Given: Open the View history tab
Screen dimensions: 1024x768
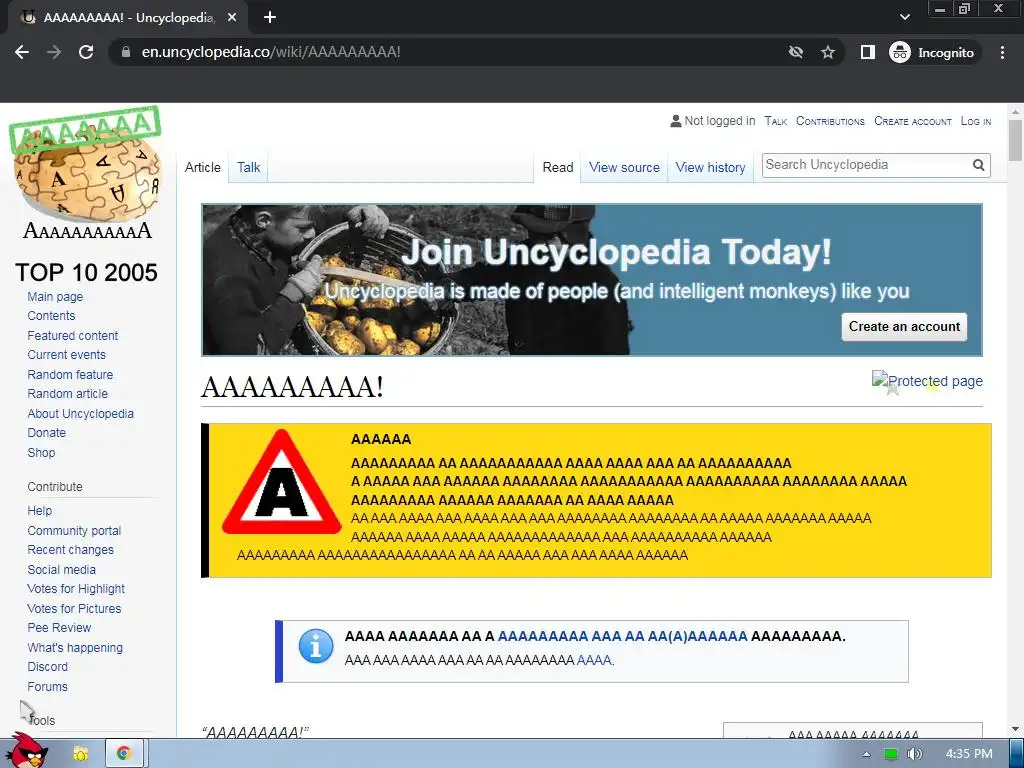Looking at the screenshot, I should [x=711, y=168].
